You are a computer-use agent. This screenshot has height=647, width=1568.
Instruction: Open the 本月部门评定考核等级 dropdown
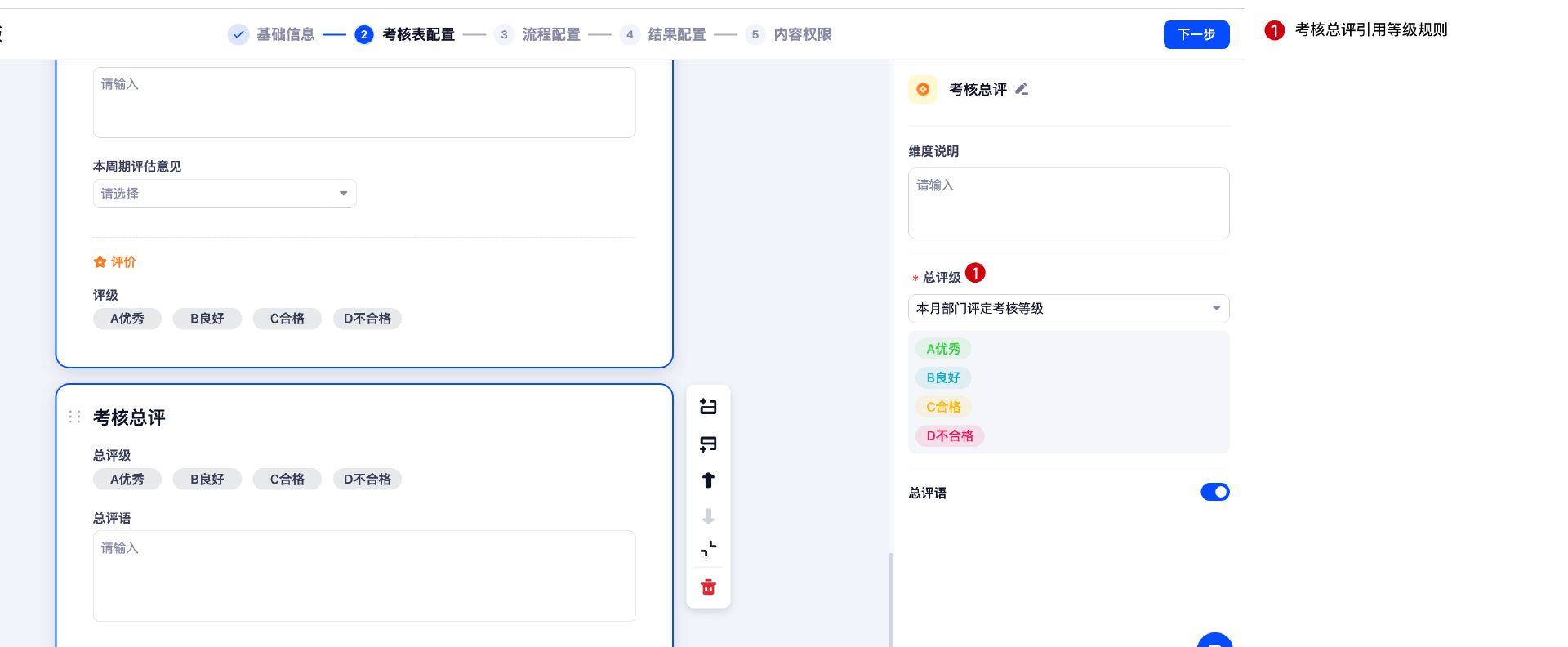coord(1068,309)
